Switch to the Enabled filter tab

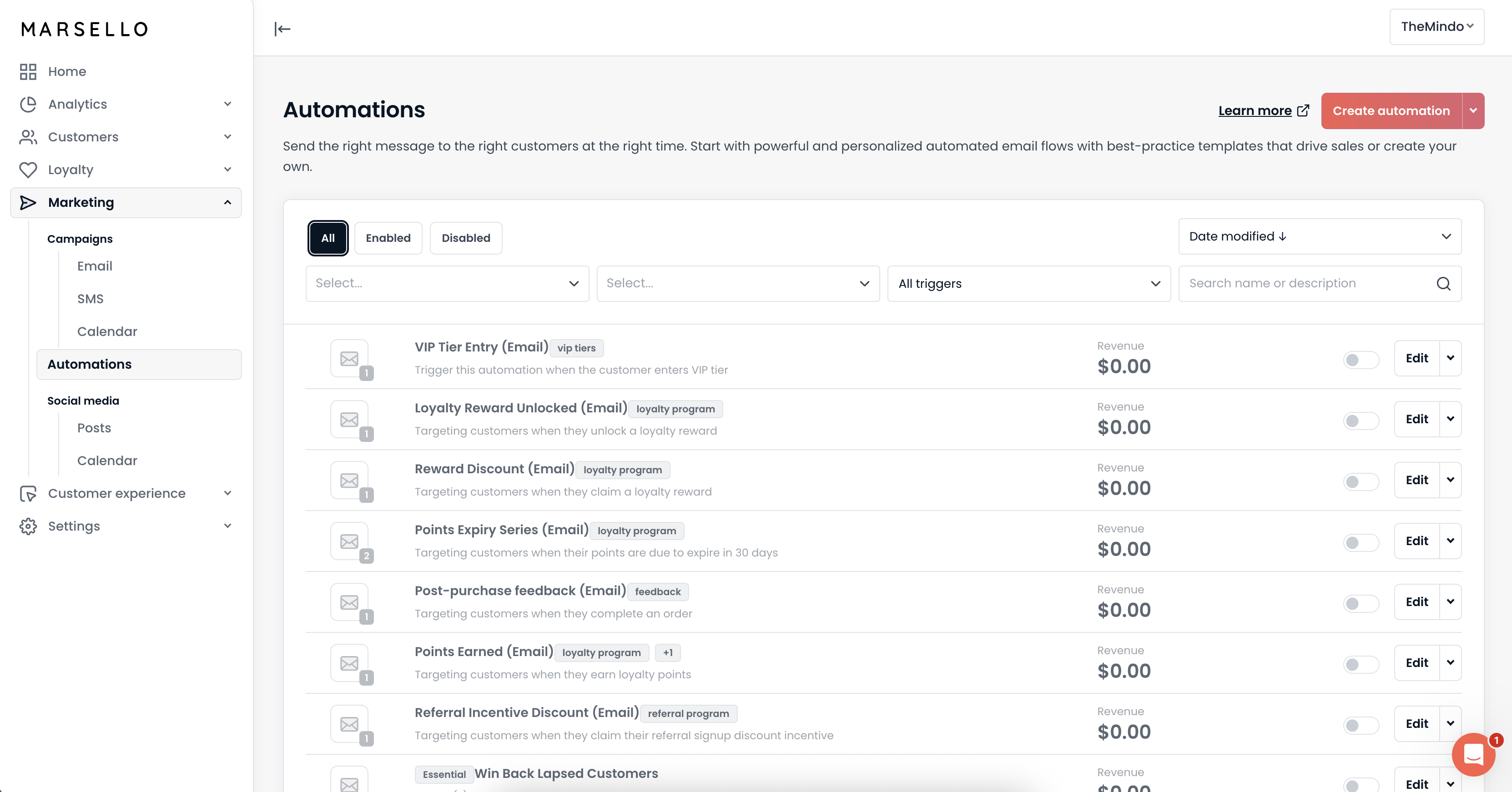click(388, 238)
